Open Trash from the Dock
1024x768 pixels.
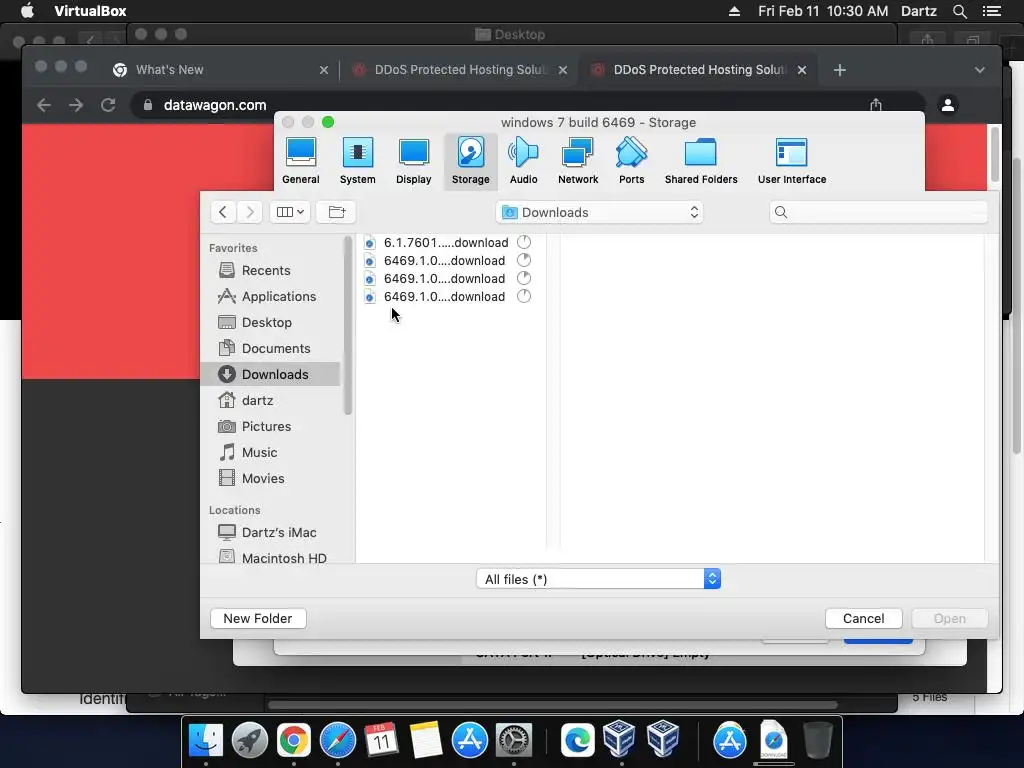click(x=818, y=741)
